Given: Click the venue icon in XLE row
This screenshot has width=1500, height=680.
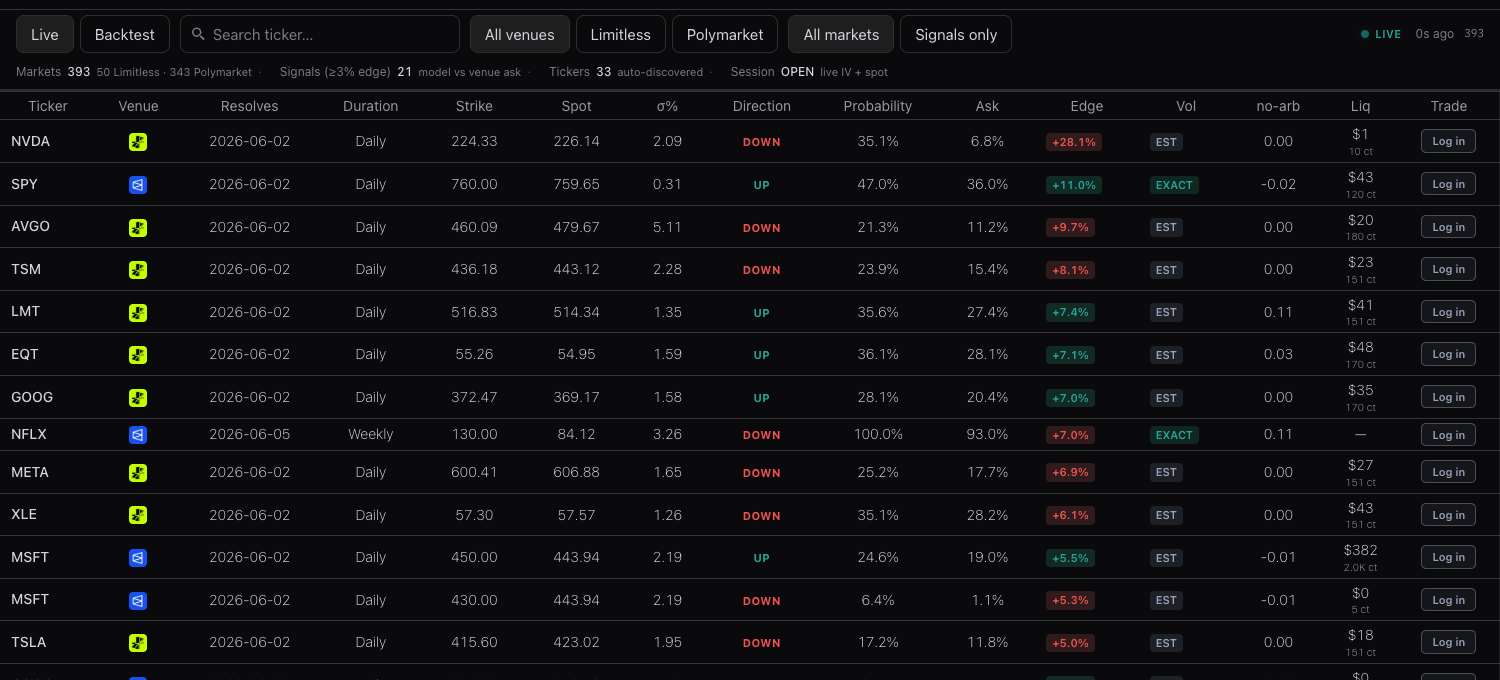Looking at the screenshot, I should (138, 515).
